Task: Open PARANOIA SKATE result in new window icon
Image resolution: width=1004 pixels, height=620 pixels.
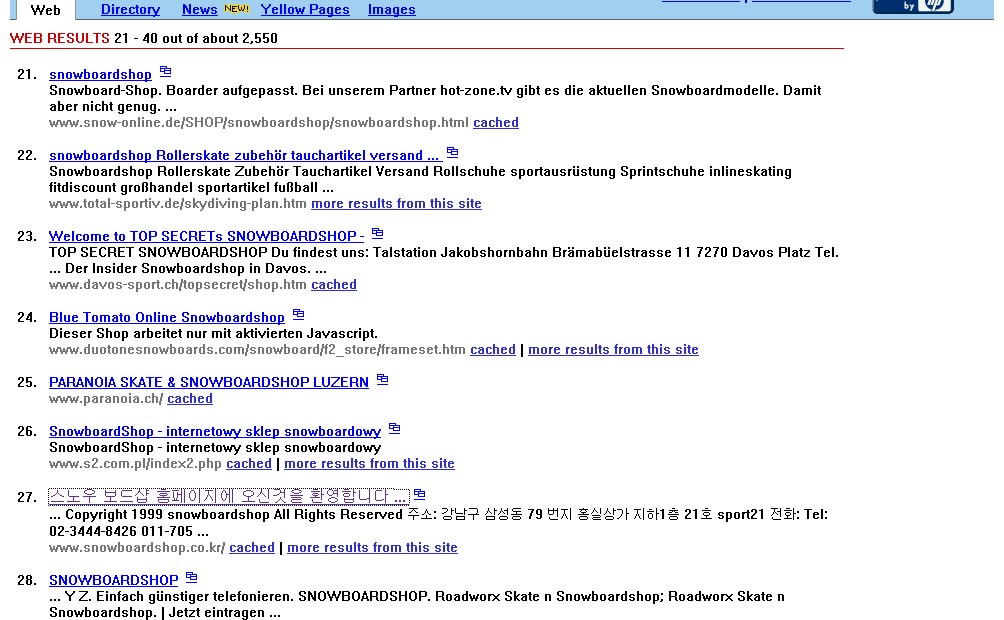Action: pyautogui.click(x=382, y=379)
